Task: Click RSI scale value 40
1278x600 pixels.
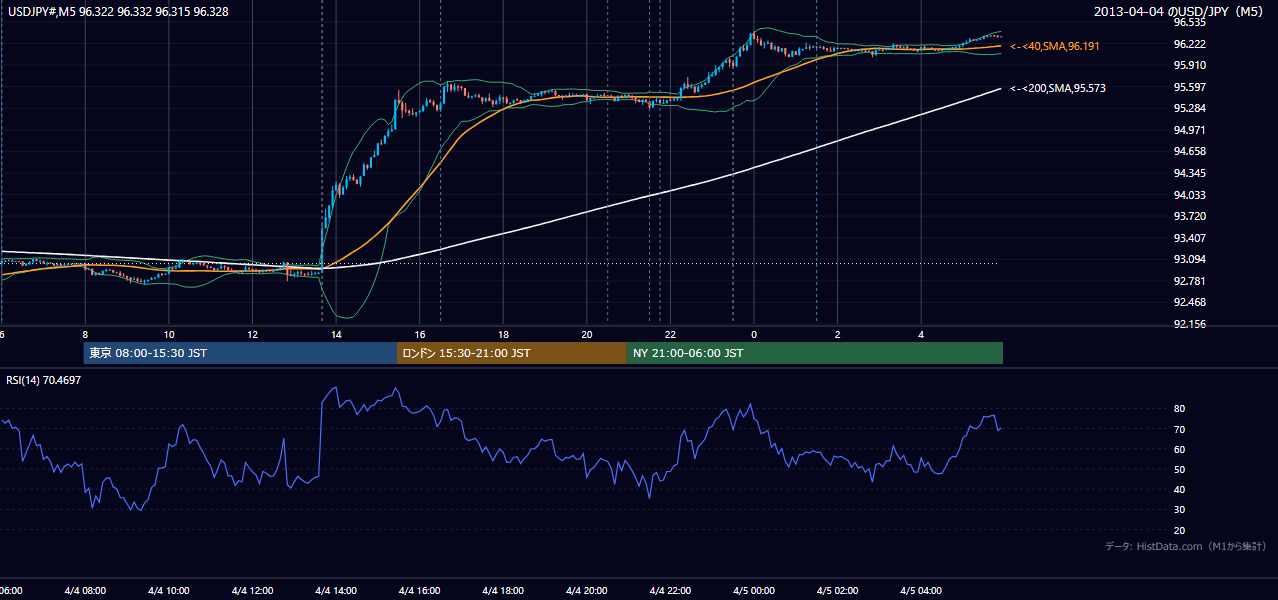Action: (1179, 489)
